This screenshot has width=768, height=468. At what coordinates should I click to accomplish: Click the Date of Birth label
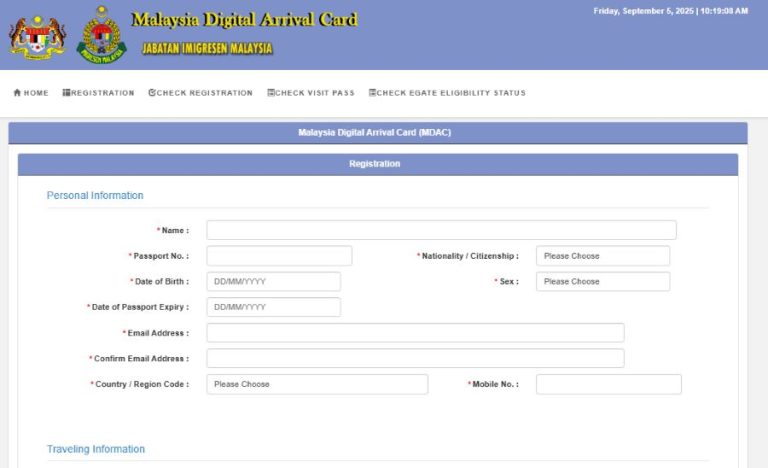pos(160,281)
